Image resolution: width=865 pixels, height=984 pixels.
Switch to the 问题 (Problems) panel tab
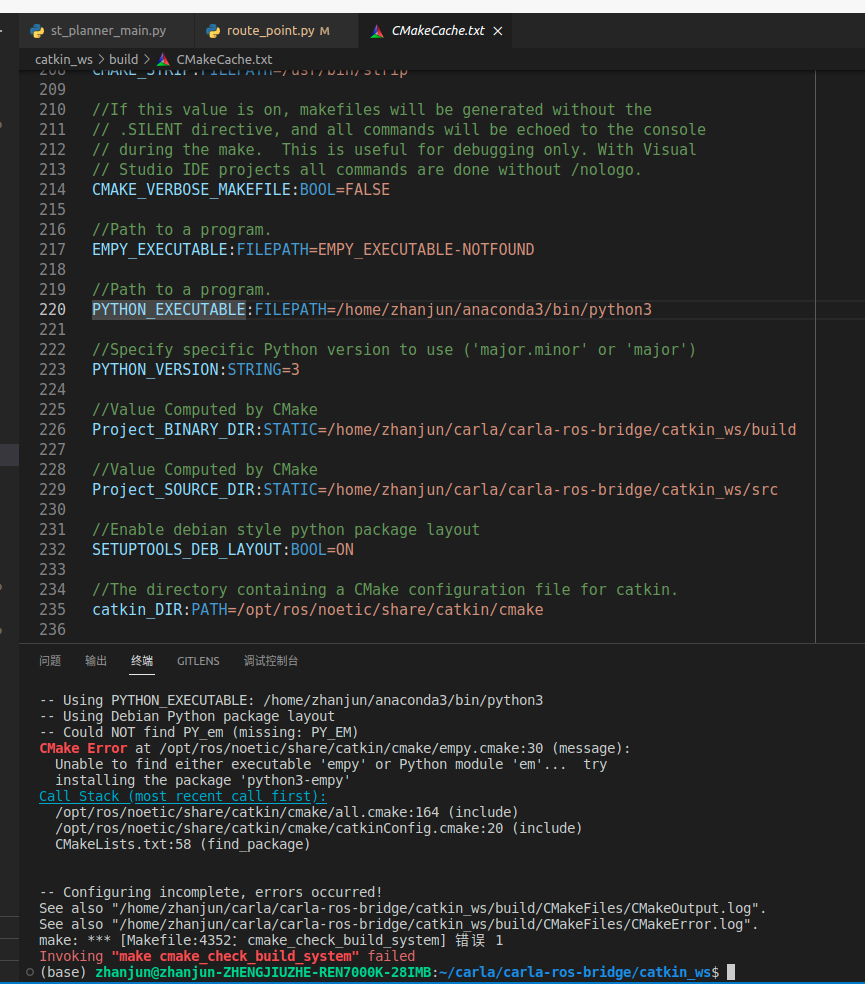pos(50,661)
